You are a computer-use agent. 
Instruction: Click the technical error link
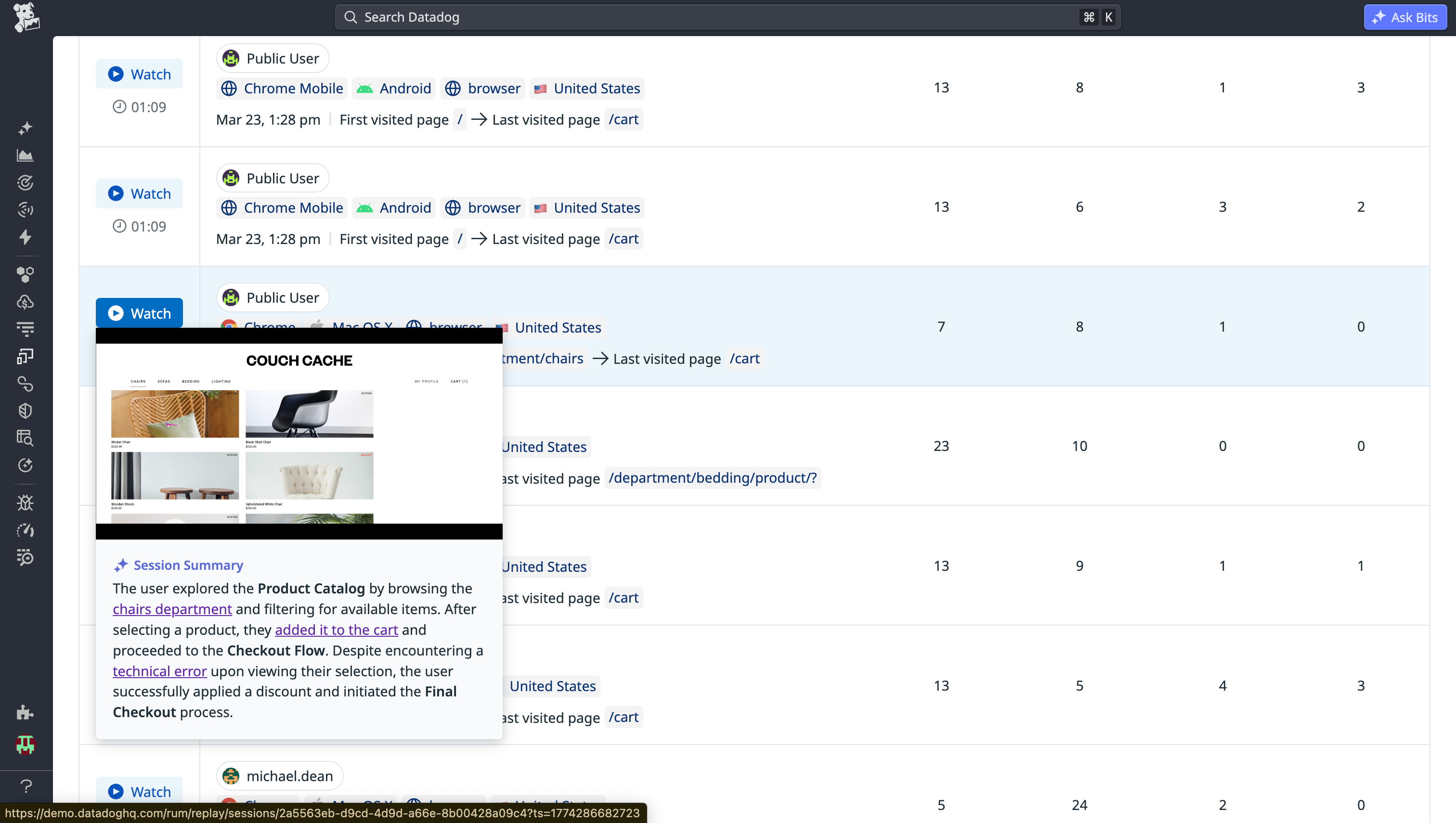[x=159, y=671]
